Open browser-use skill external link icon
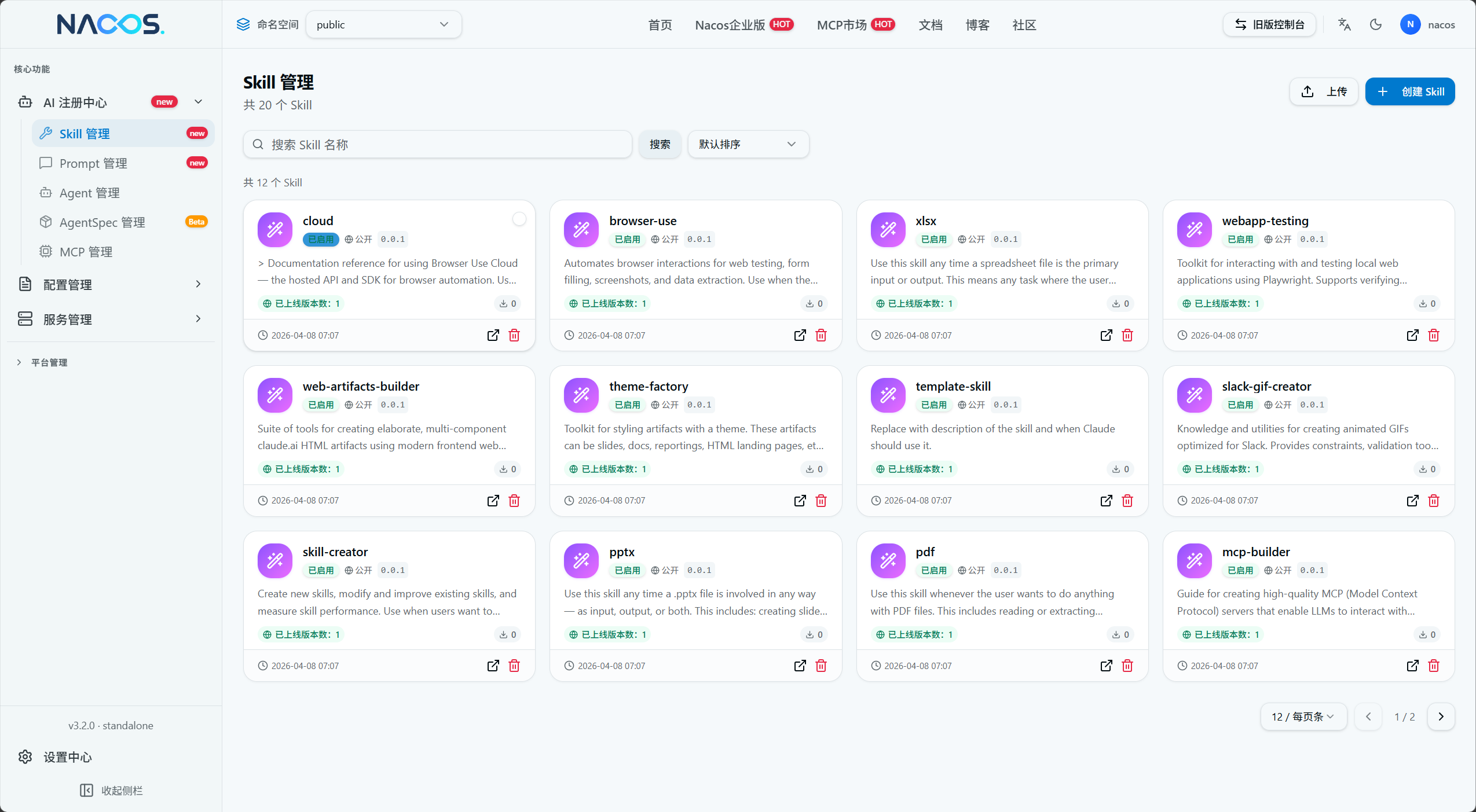This screenshot has width=1476, height=812. [800, 335]
